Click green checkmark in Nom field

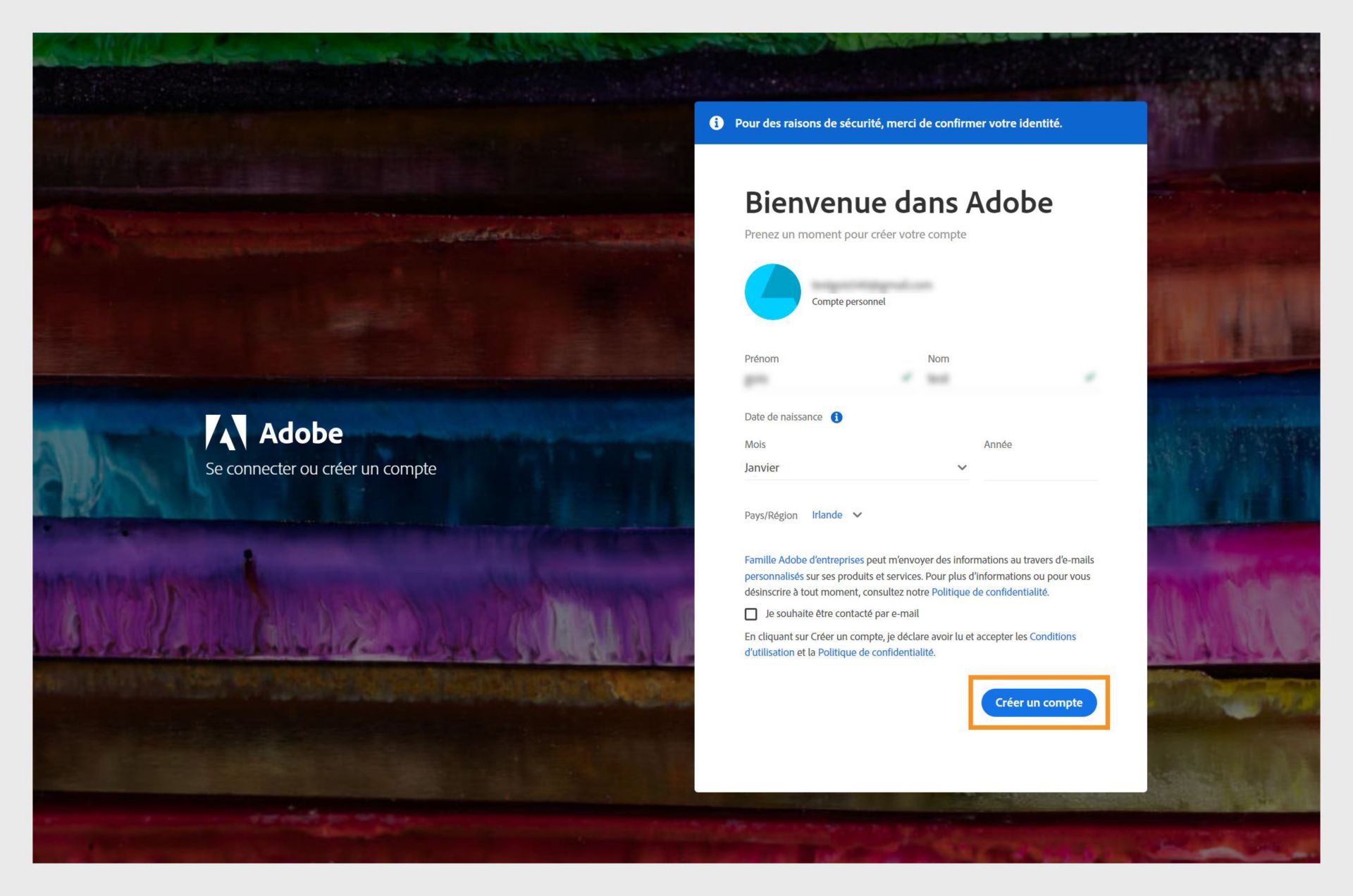1089,378
